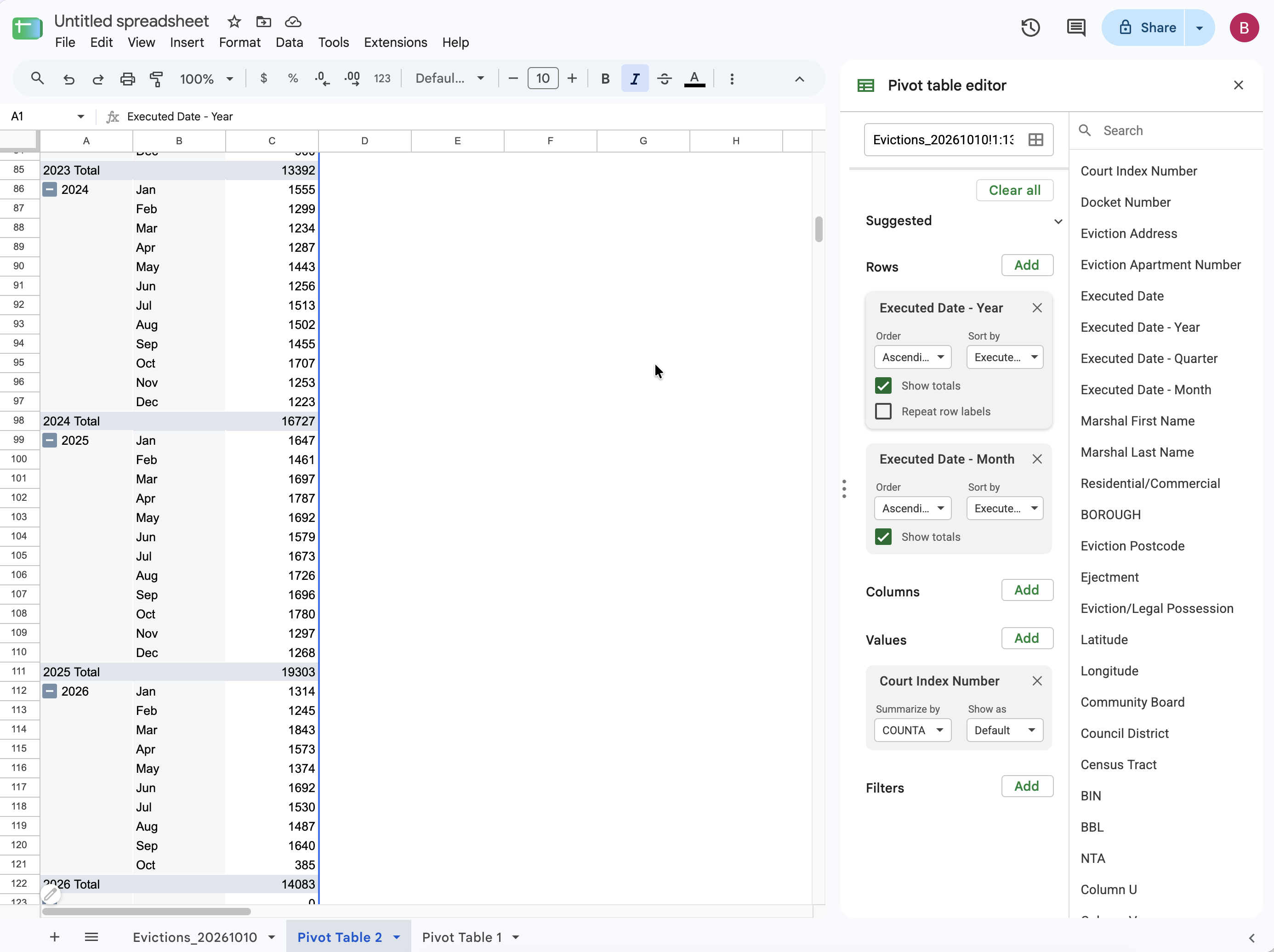Click the print icon in toolbar
Image resolution: width=1274 pixels, height=952 pixels.
(x=127, y=79)
